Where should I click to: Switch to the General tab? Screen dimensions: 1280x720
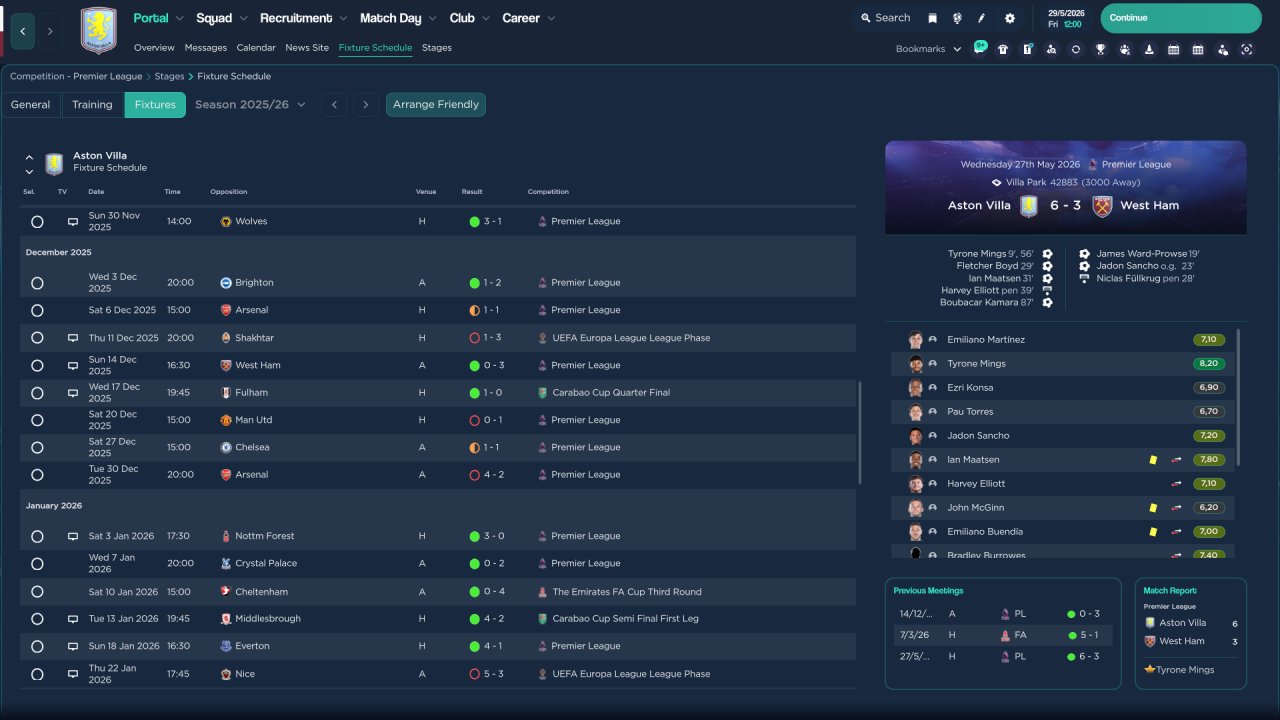[31, 105]
